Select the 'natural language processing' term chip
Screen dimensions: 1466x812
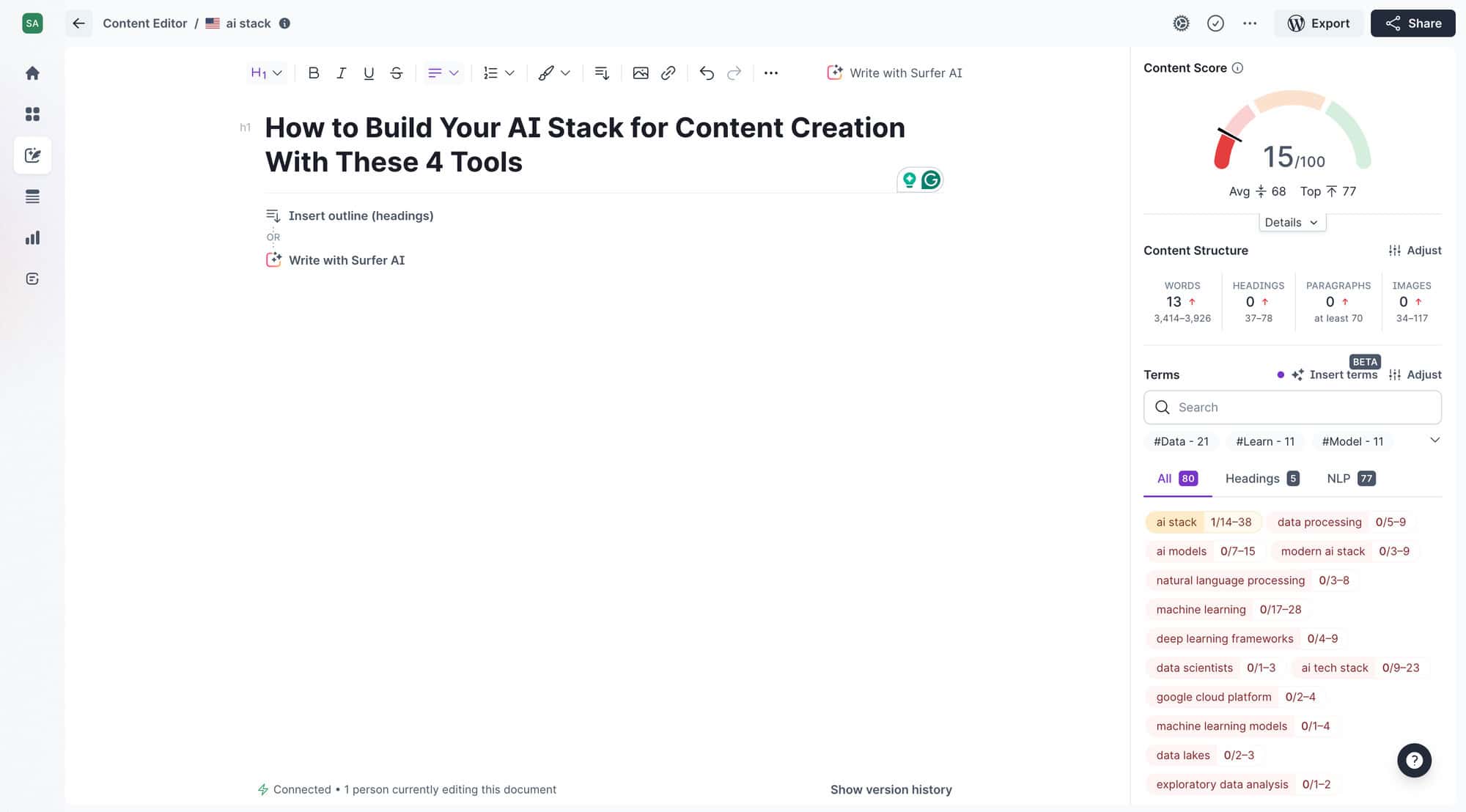(x=1252, y=580)
